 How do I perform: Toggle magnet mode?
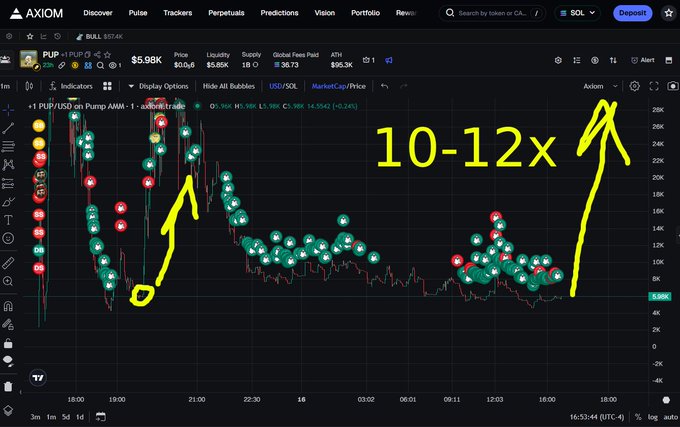pos(8,306)
